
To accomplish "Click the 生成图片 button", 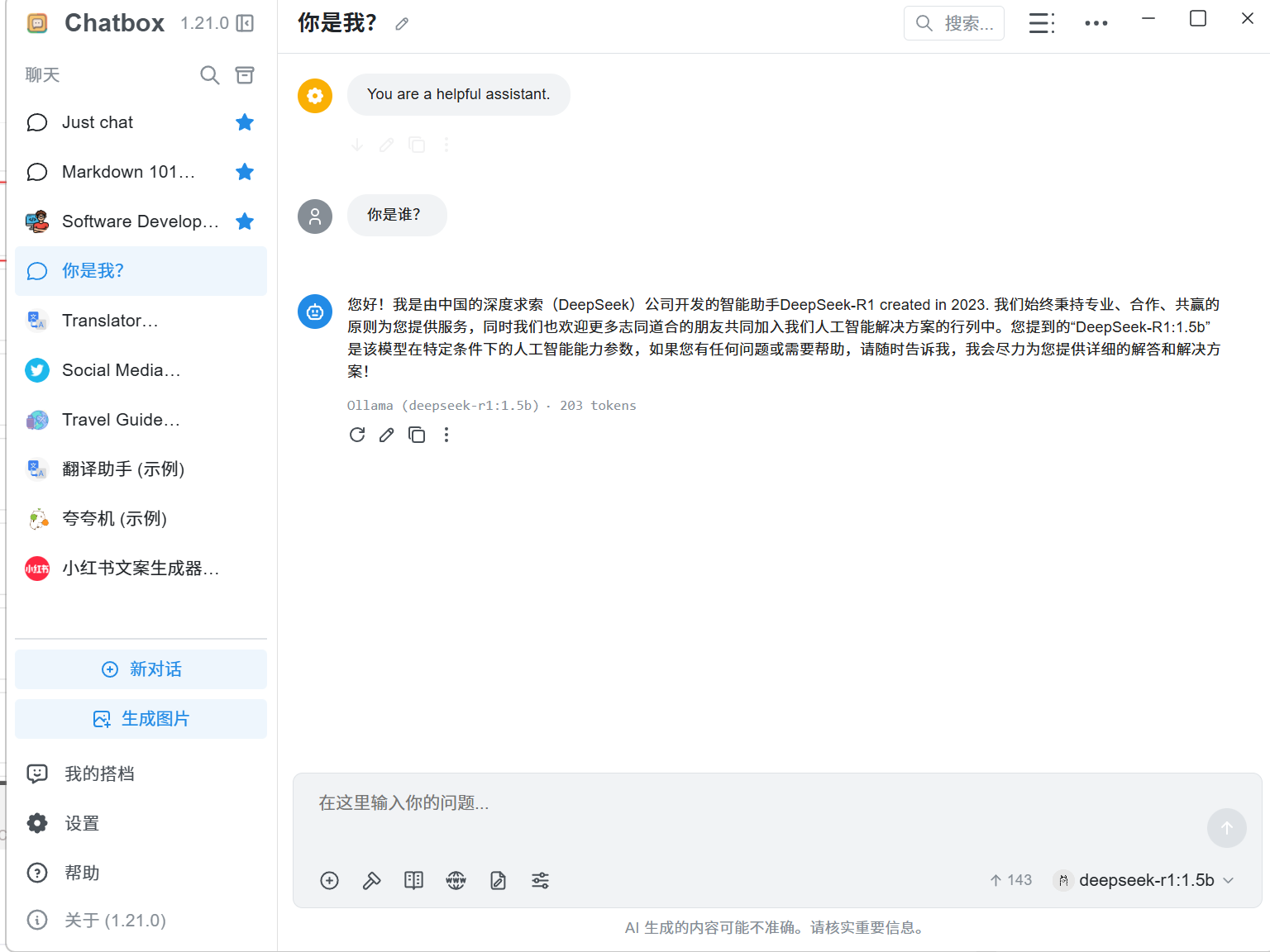I will click(141, 719).
